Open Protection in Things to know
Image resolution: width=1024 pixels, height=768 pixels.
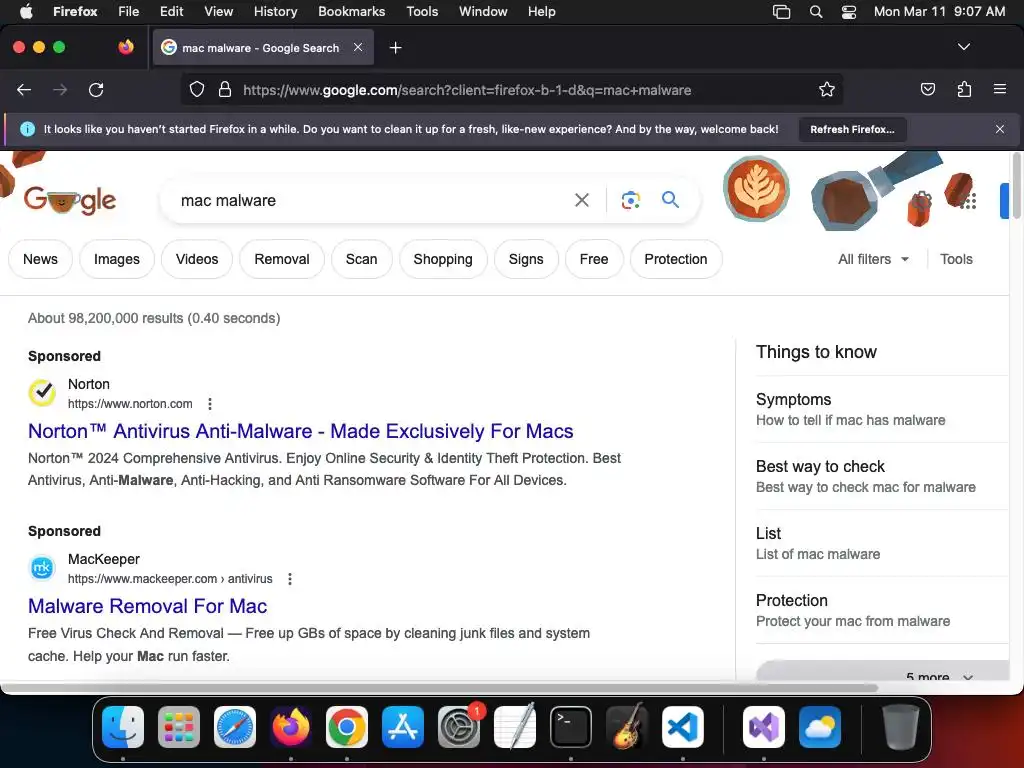tap(882, 611)
